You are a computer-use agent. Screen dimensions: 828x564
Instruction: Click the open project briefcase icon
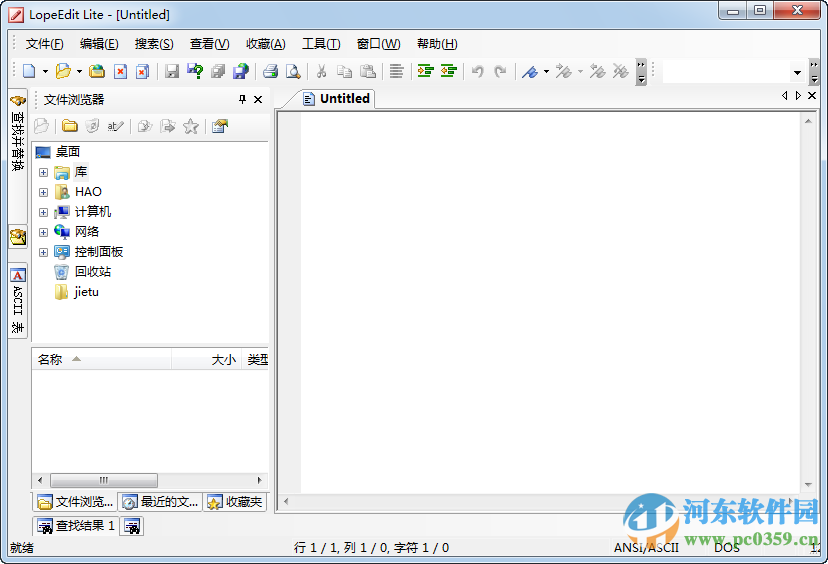pyautogui.click(x=97, y=71)
